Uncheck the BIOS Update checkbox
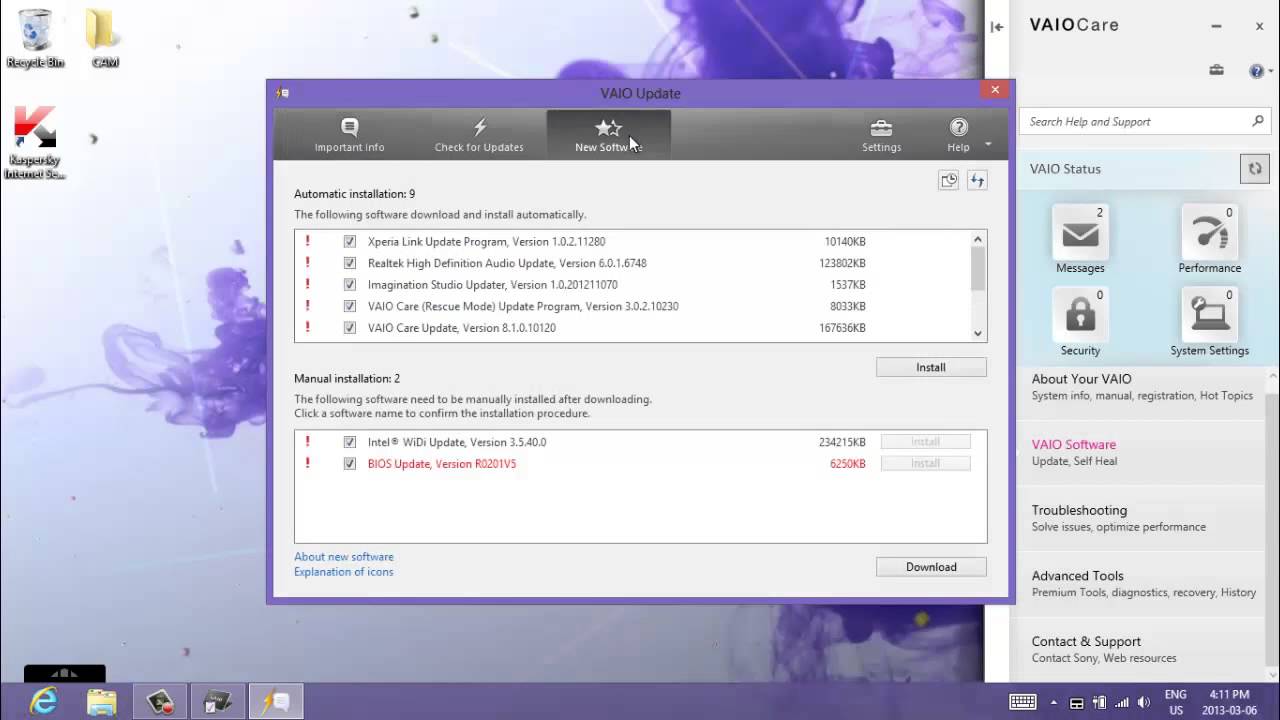Image resolution: width=1280 pixels, height=720 pixels. click(x=350, y=464)
